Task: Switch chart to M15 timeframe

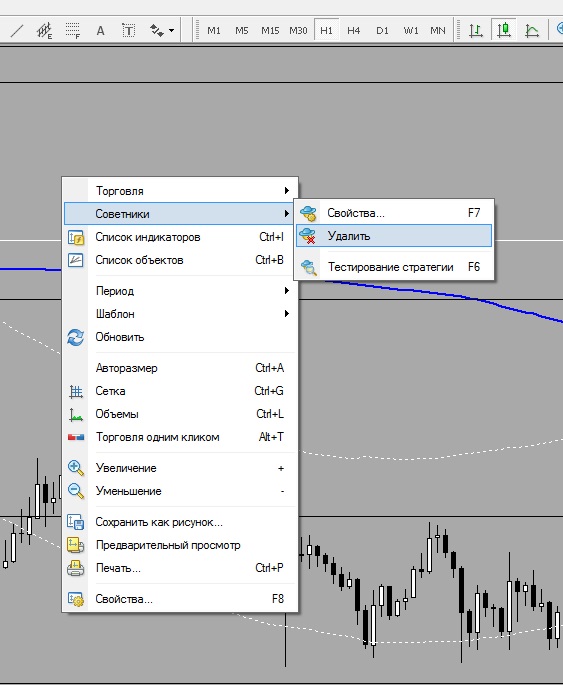Action: pos(270,31)
